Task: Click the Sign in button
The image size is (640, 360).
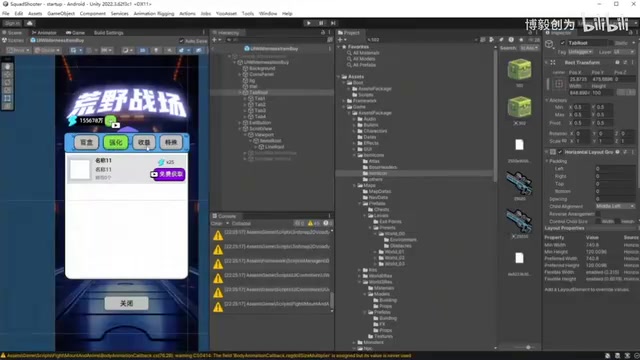Action: (x=13, y=23)
